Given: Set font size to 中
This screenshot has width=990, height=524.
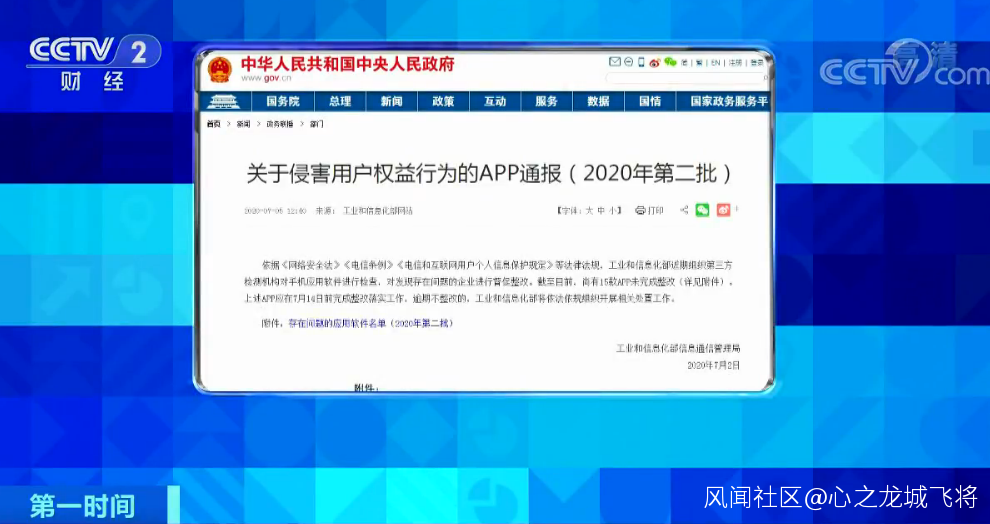Looking at the screenshot, I should click(601, 211).
